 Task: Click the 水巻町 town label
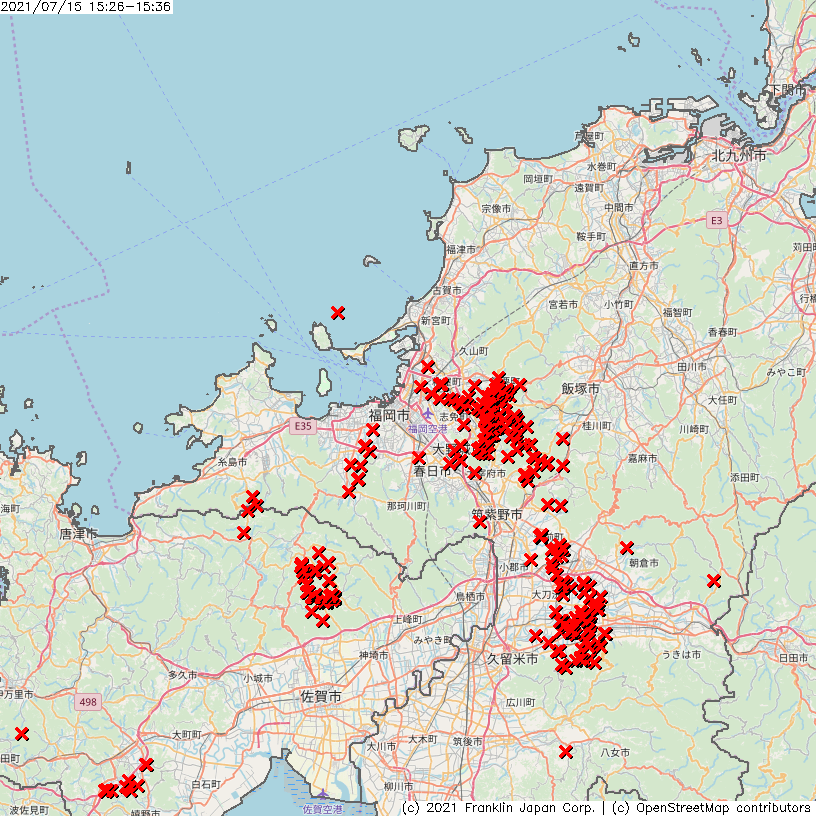point(602,167)
